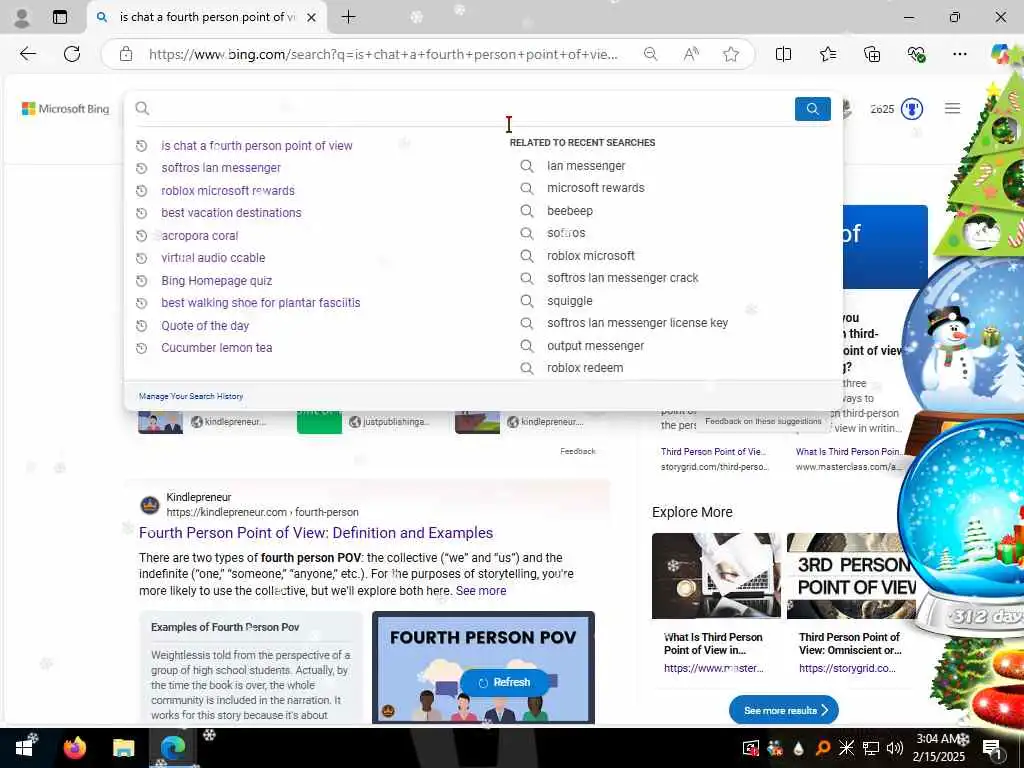Select history item 'softros lan messenger'
This screenshot has height=768, width=1024.
coord(221,168)
